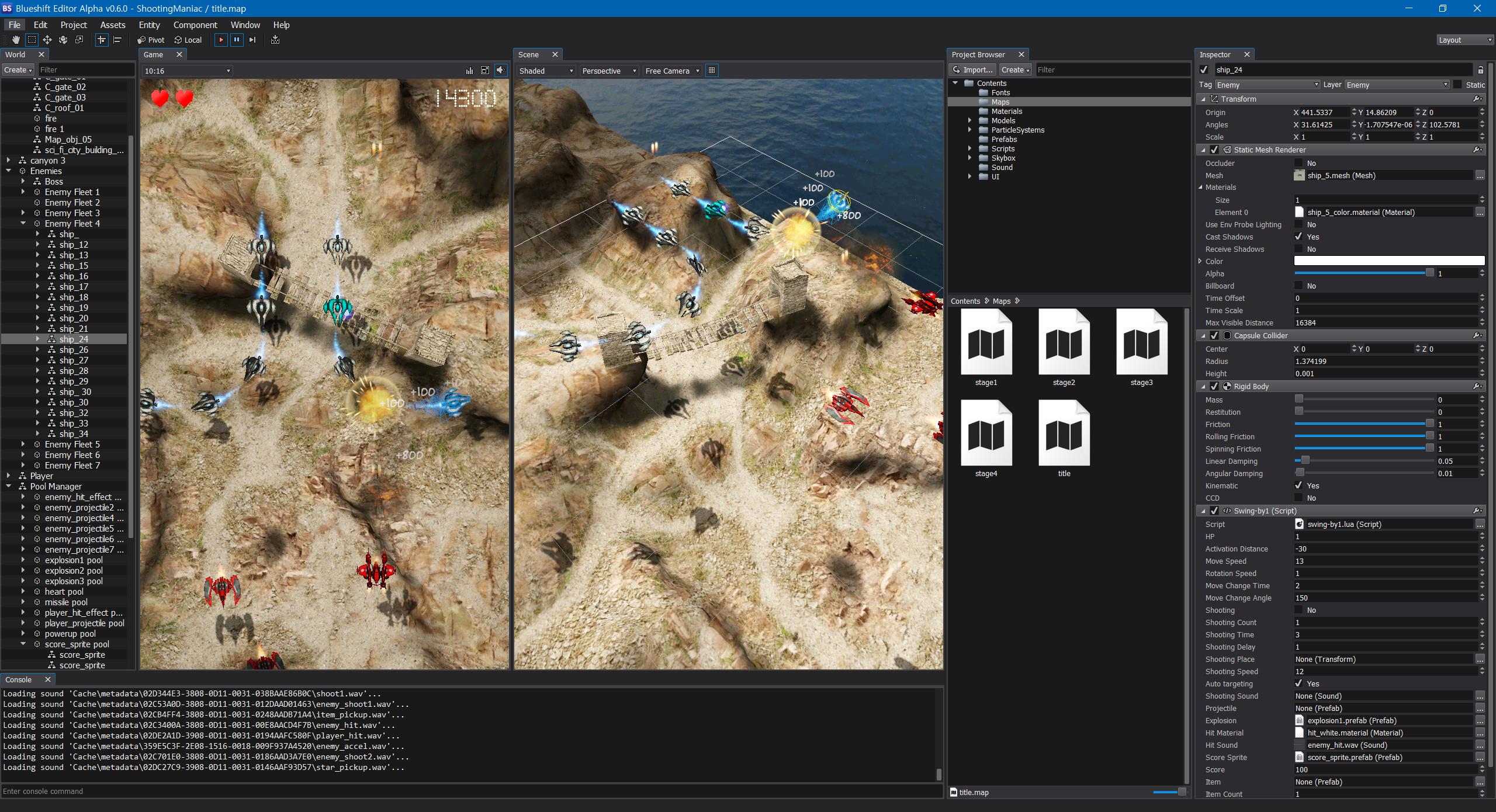
Task: Open the Component menu
Action: (x=195, y=25)
